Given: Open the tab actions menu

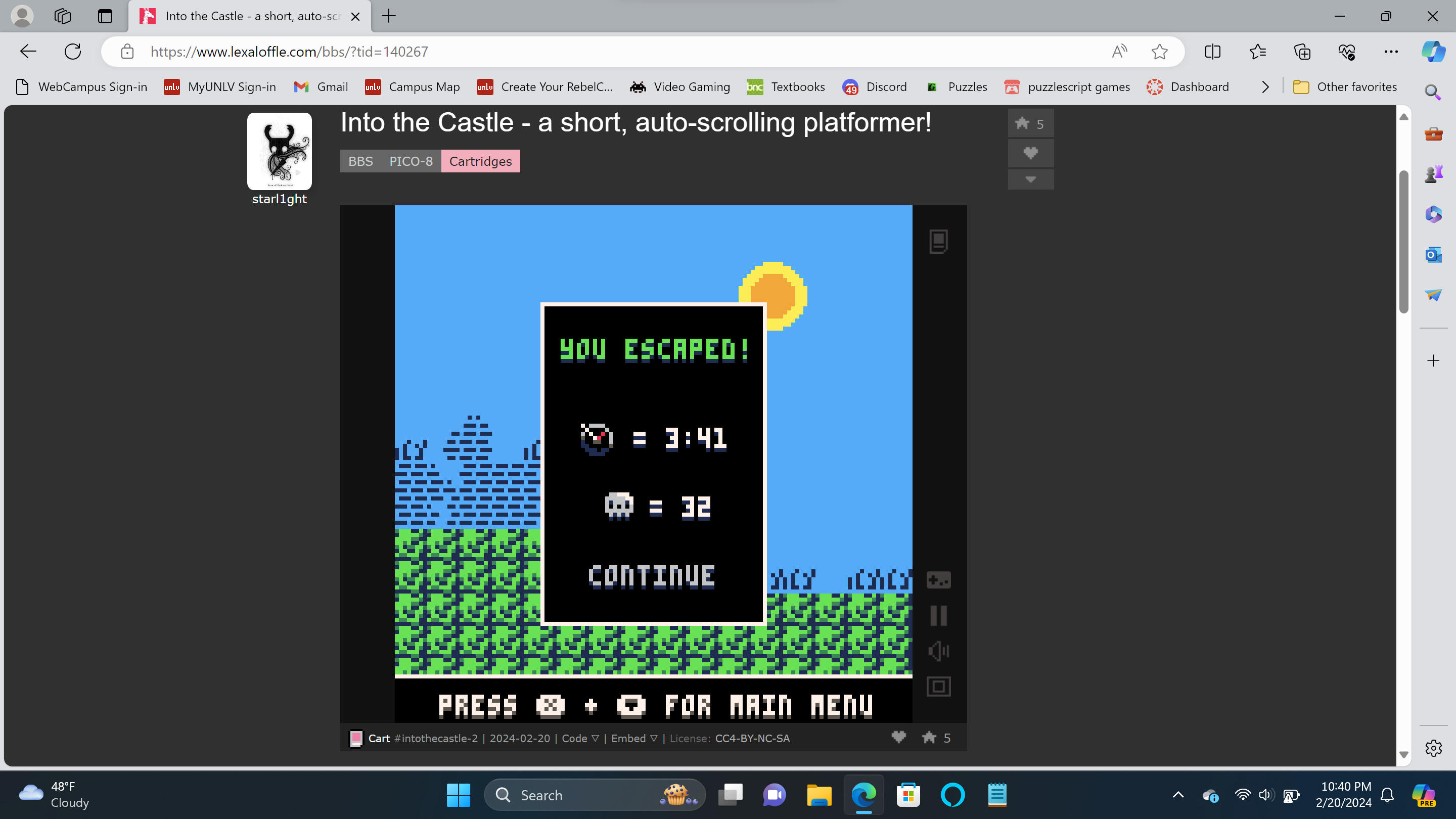Looking at the screenshot, I should 105,16.
